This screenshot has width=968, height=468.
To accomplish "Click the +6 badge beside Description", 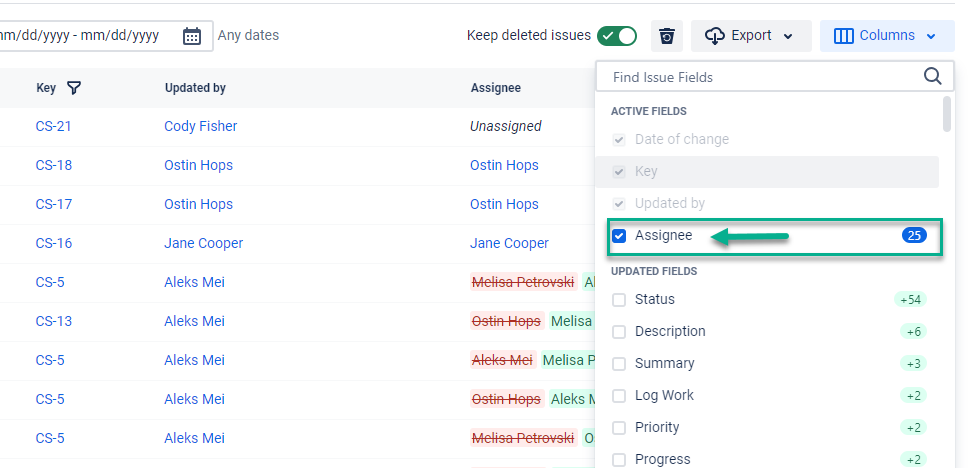I will [914, 332].
